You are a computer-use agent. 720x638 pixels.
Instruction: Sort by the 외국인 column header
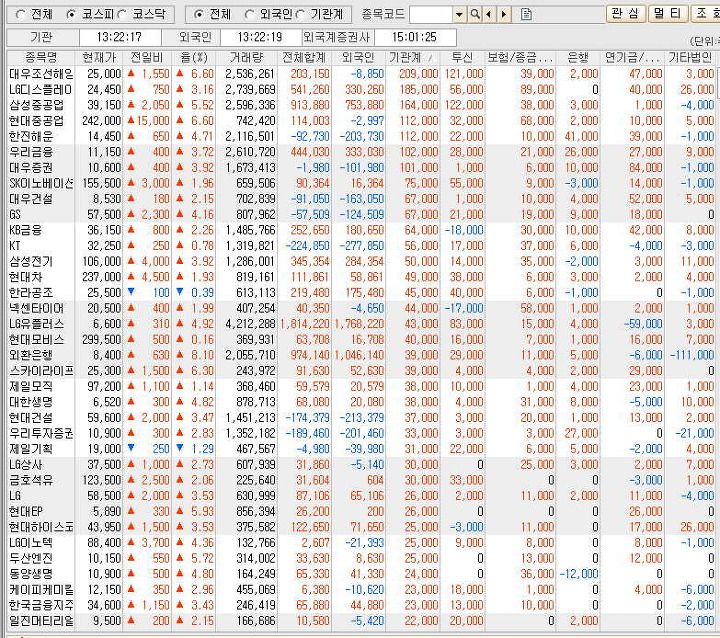coord(358,57)
